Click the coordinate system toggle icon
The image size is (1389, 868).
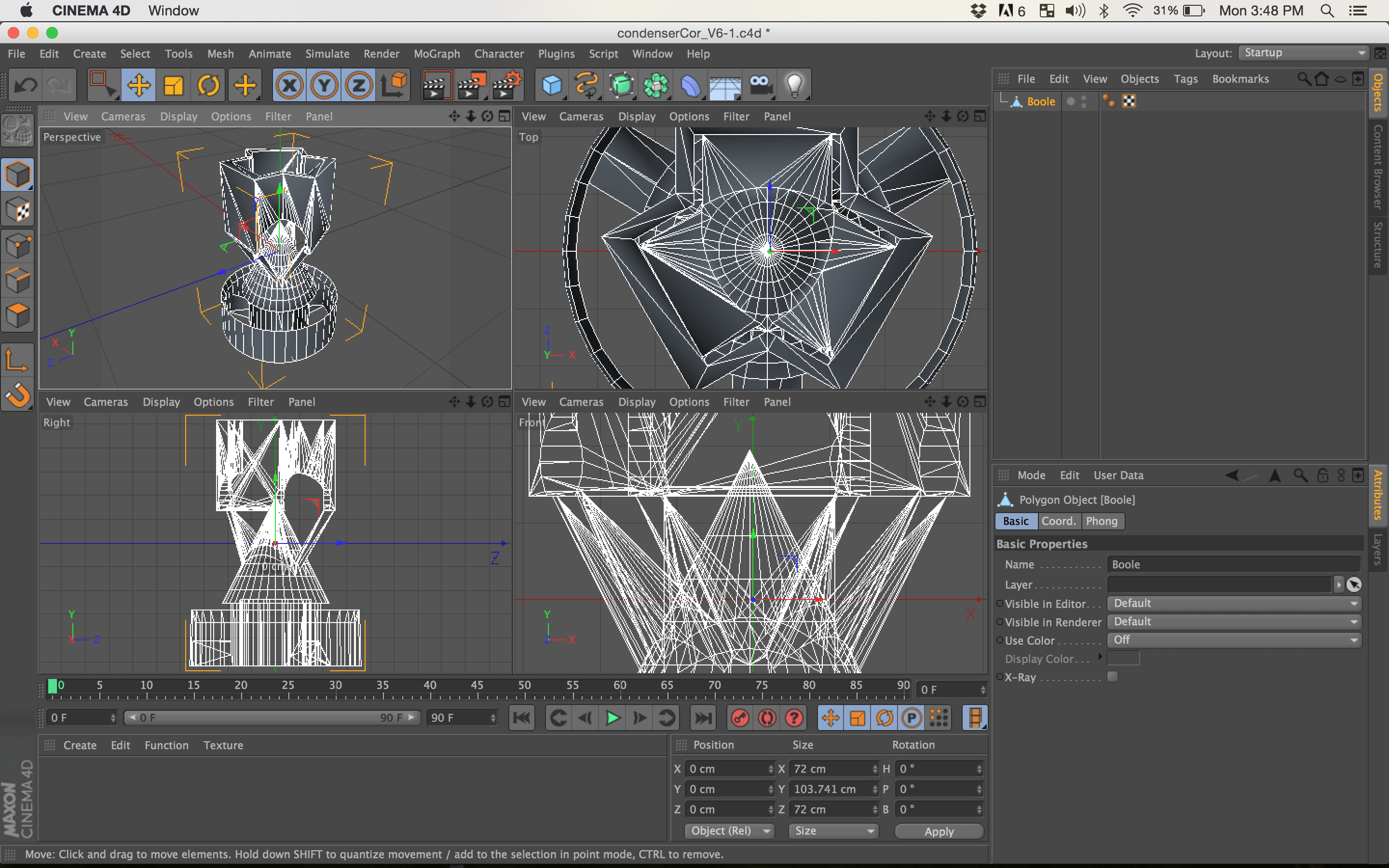(x=395, y=85)
